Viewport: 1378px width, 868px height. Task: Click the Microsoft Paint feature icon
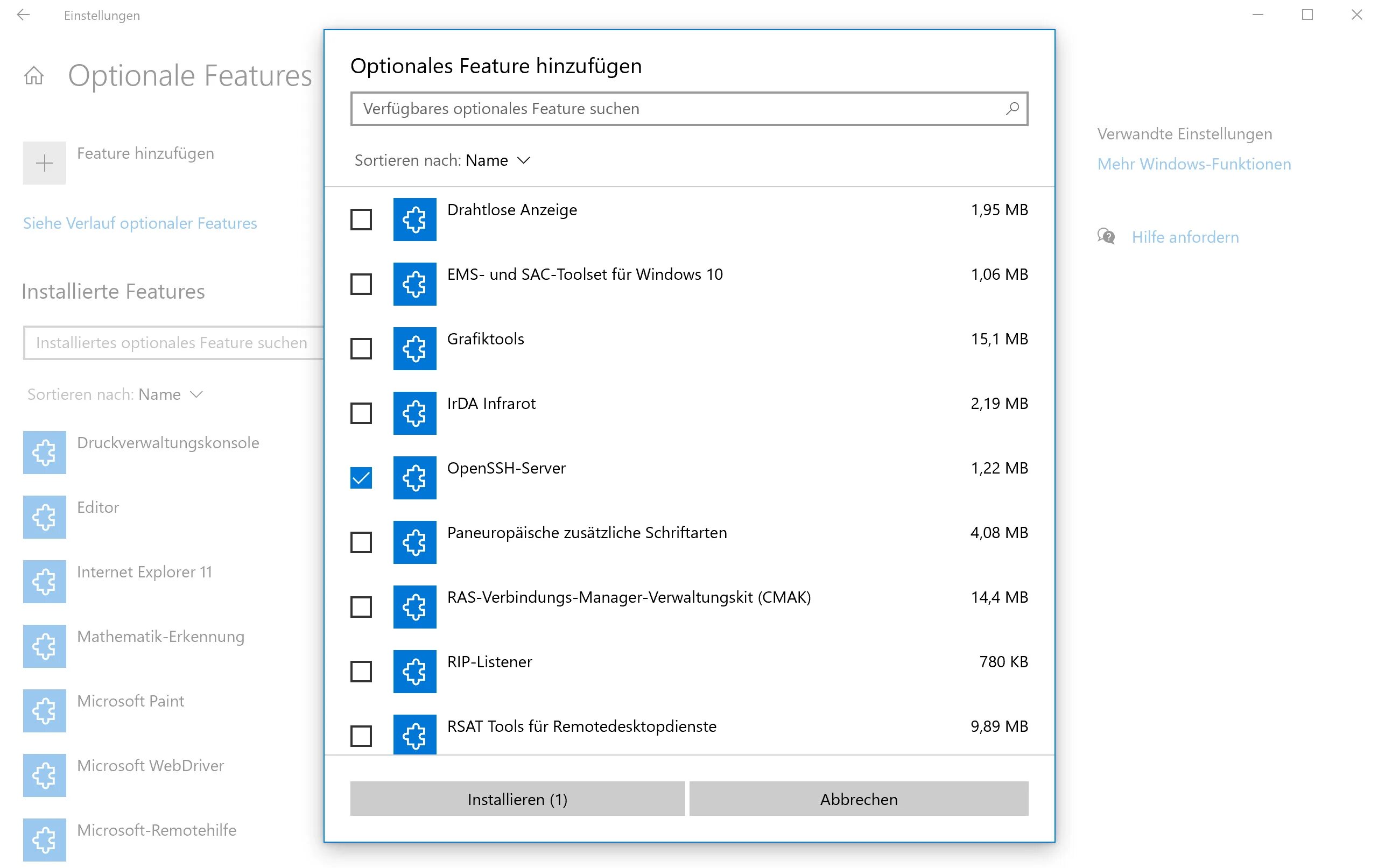coord(45,711)
